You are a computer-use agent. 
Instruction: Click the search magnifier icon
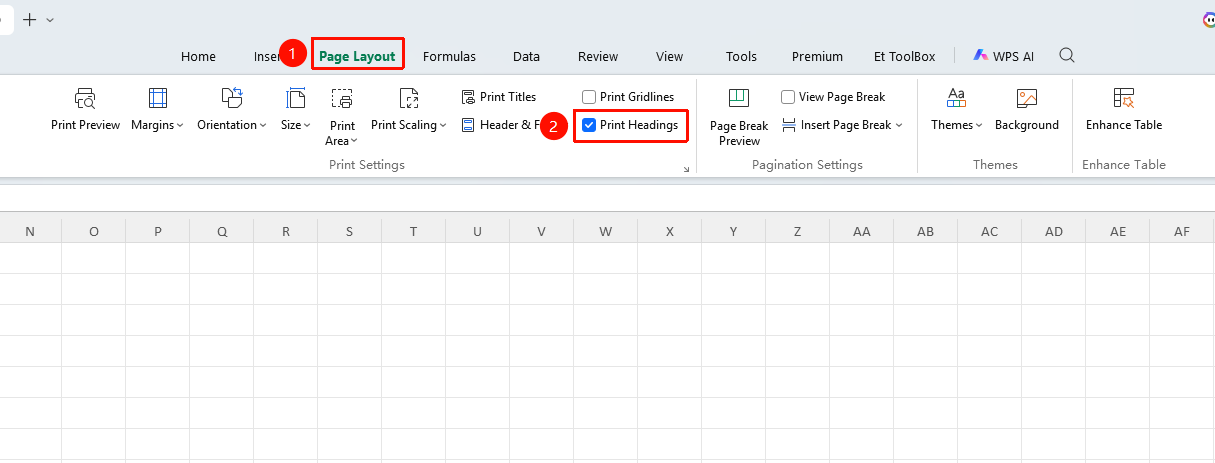point(1067,55)
